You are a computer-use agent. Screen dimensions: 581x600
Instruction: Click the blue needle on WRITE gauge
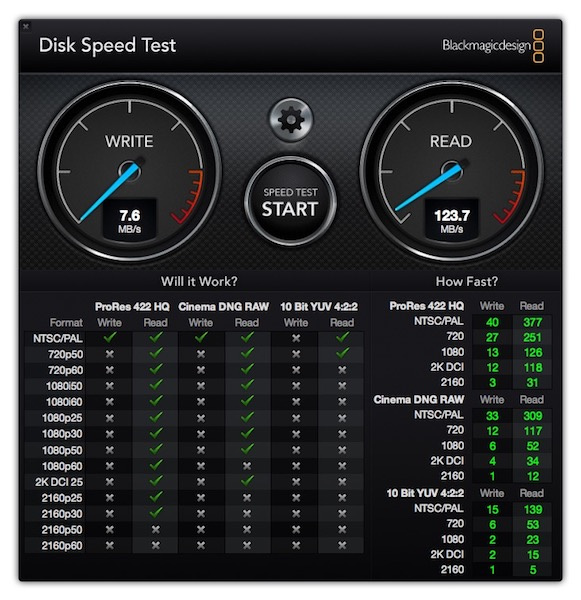tap(109, 192)
